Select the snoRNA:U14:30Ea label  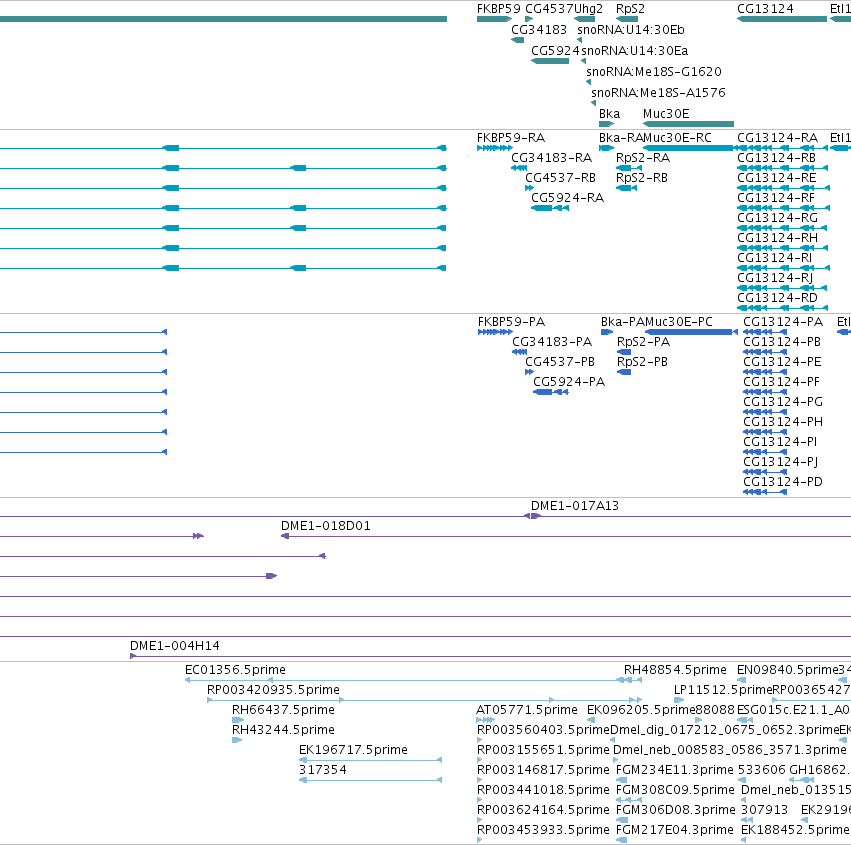pyautogui.click(x=634, y=50)
